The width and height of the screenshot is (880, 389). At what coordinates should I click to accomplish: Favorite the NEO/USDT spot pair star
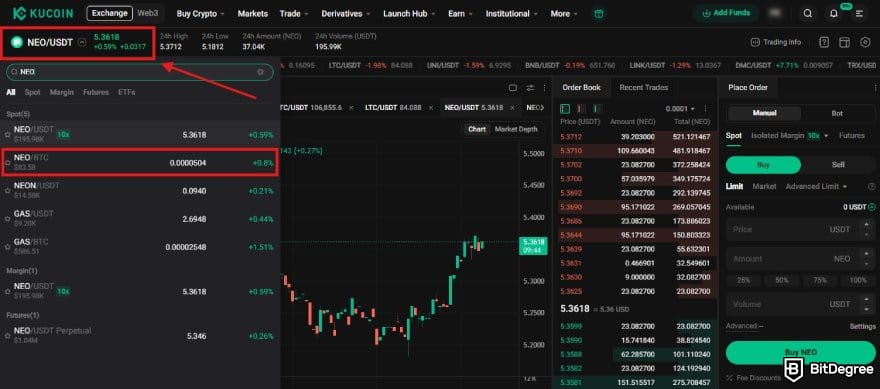click(7, 135)
